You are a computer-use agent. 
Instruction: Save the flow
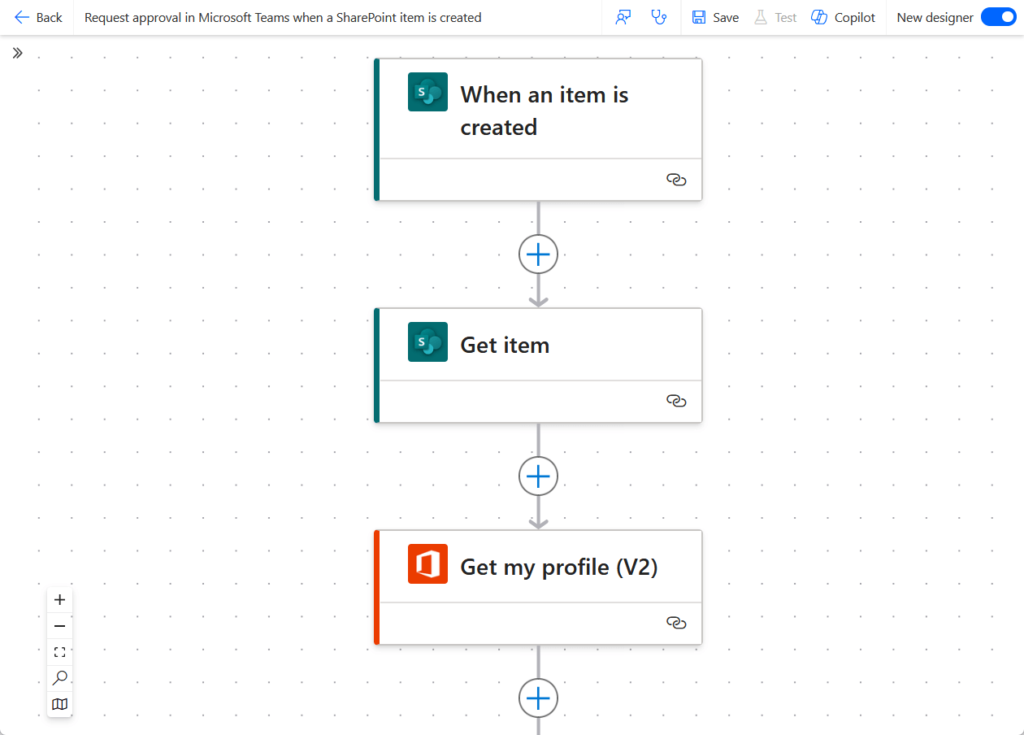click(715, 18)
